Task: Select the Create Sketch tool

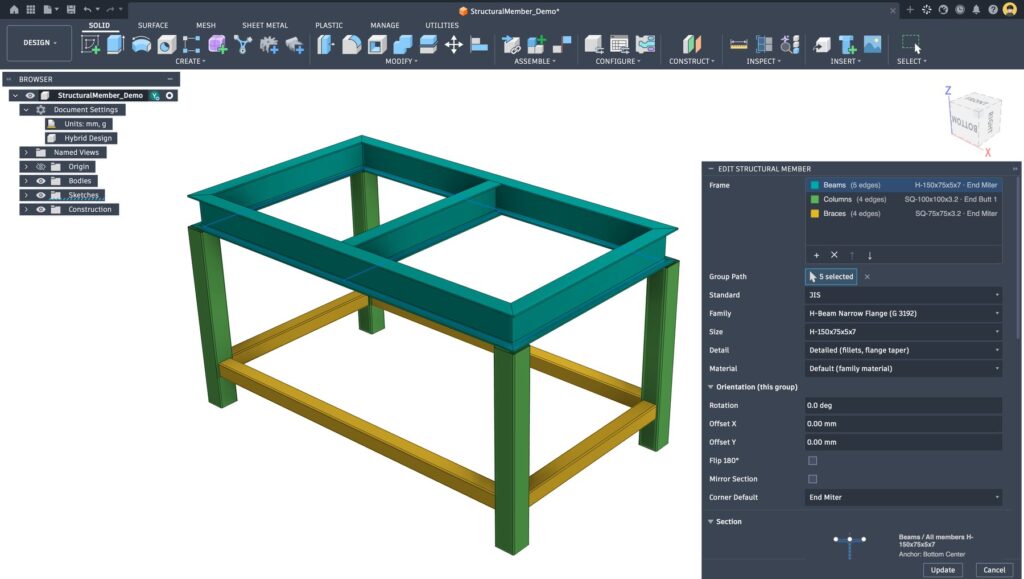Action: [90, 44]
